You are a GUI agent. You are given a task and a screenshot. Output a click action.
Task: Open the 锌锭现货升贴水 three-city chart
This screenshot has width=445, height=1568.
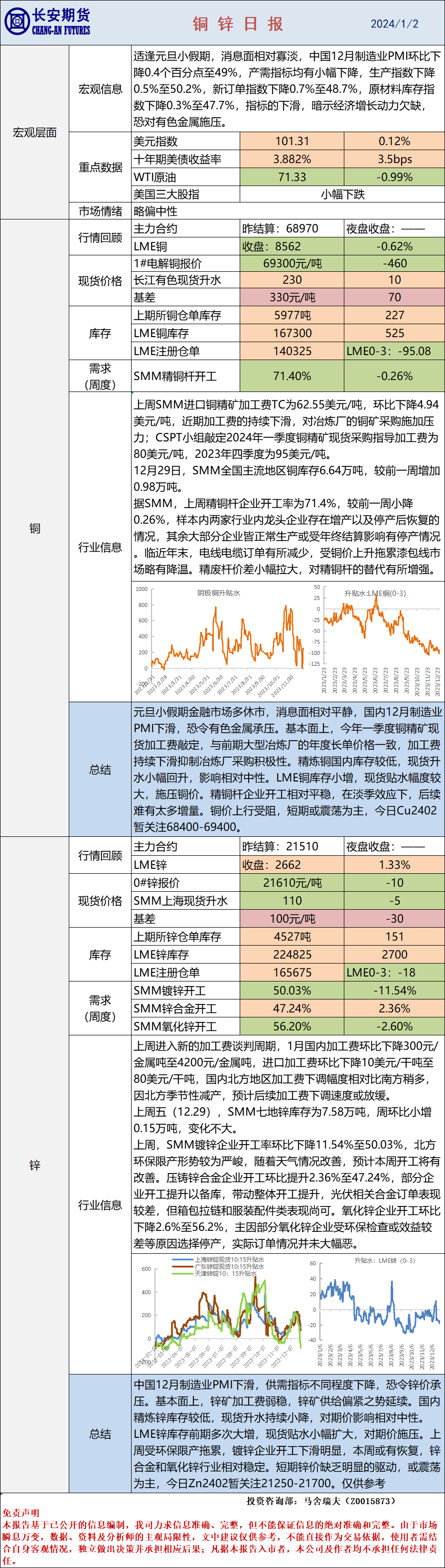click(x=219, y=1313)
